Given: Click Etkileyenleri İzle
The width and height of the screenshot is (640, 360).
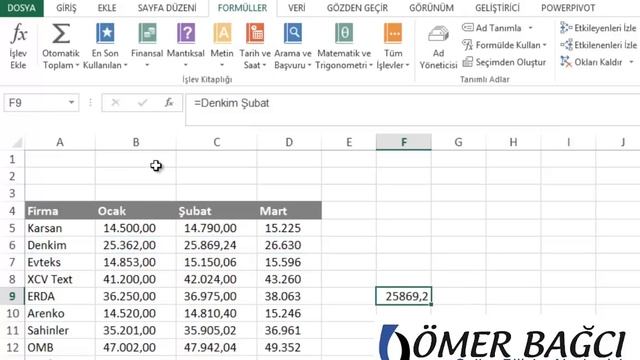Looking at the screenshot, I should click(598, 28).
